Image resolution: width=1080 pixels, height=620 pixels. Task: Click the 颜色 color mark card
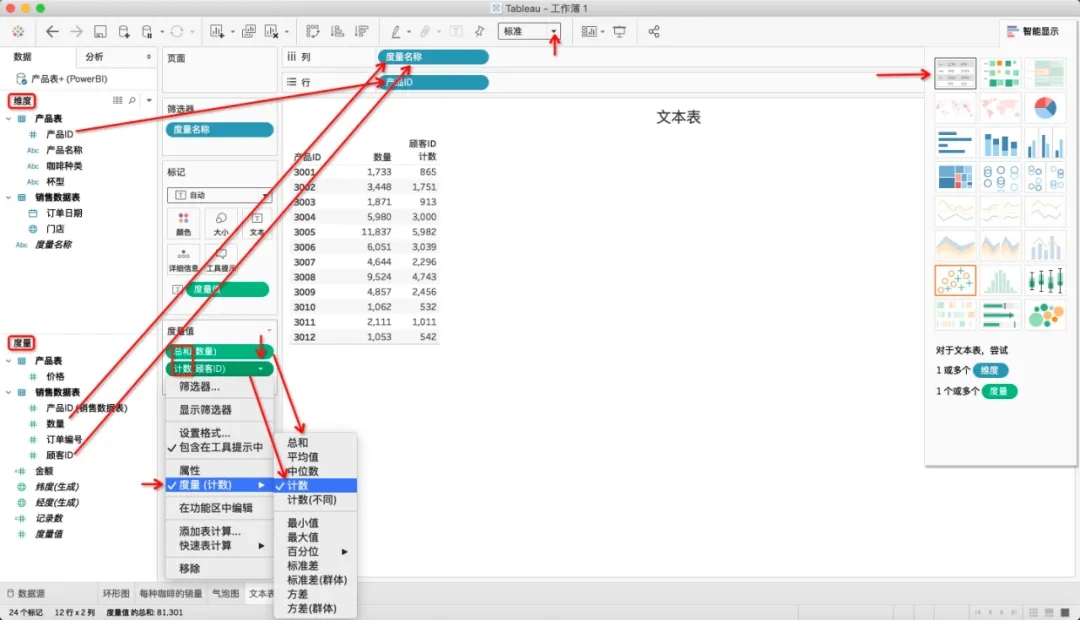click(183, 223)
